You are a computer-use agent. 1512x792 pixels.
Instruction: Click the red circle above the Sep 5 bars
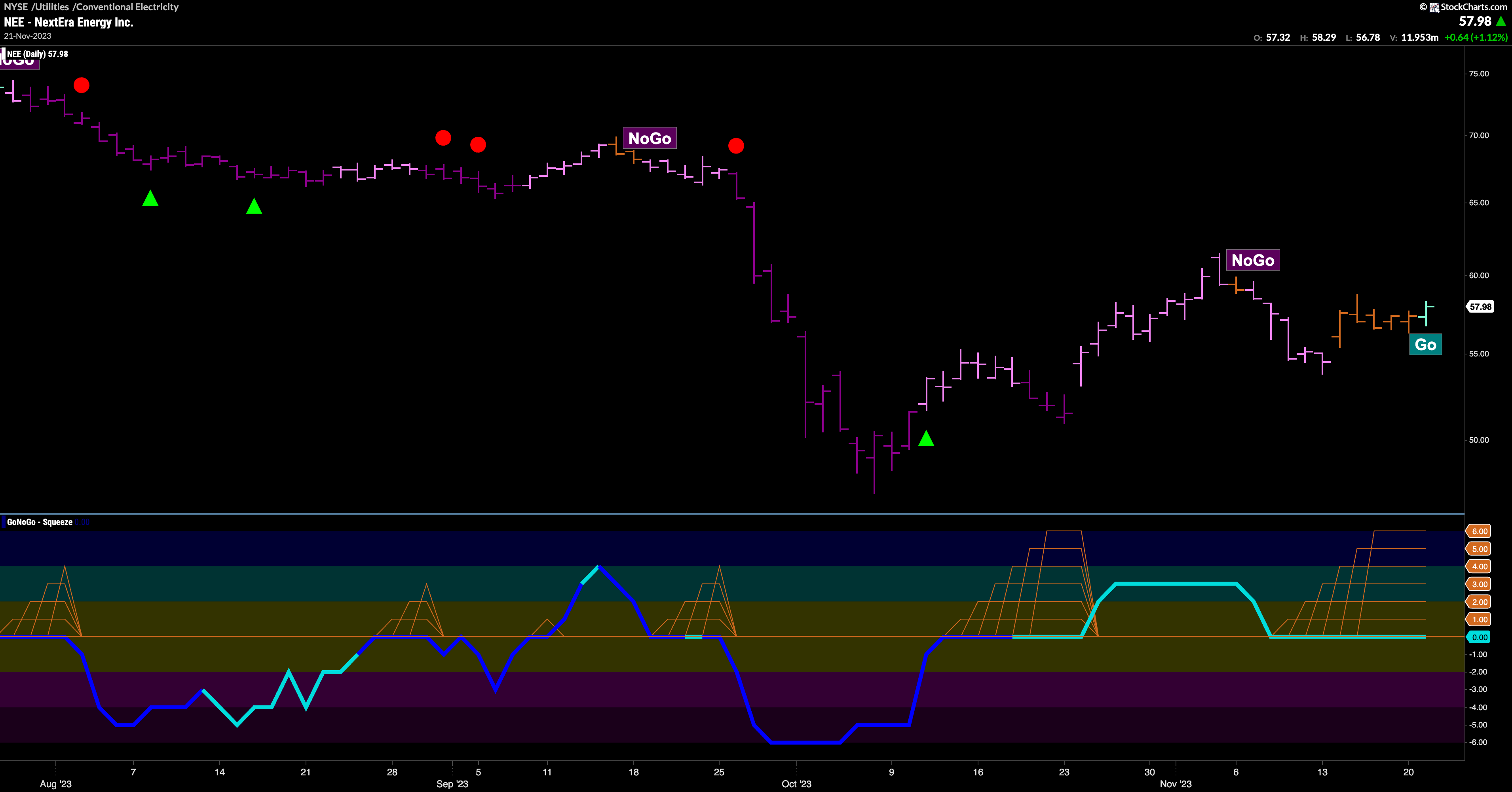(x=478, y=145)
